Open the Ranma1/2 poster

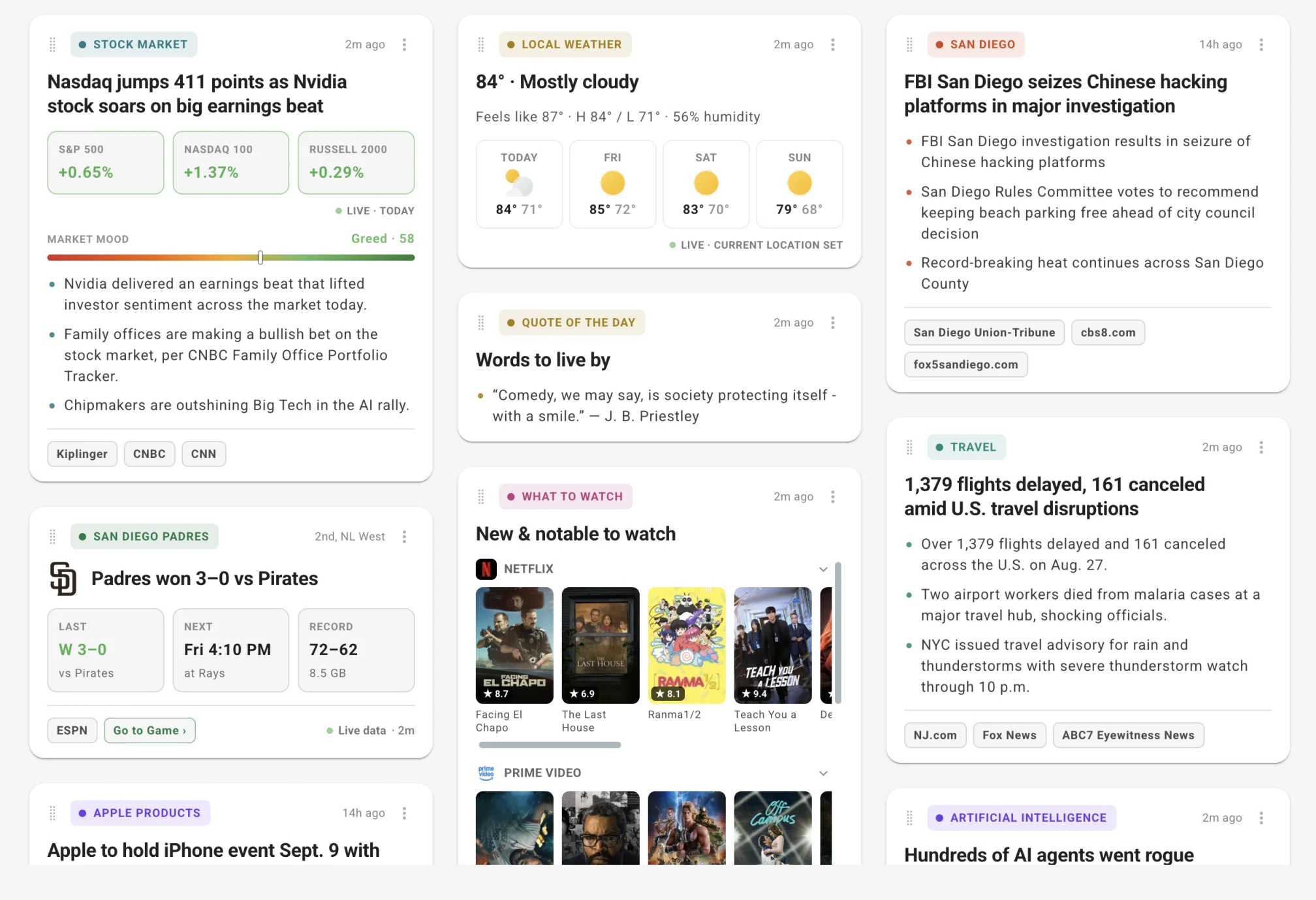click(687, 645)
